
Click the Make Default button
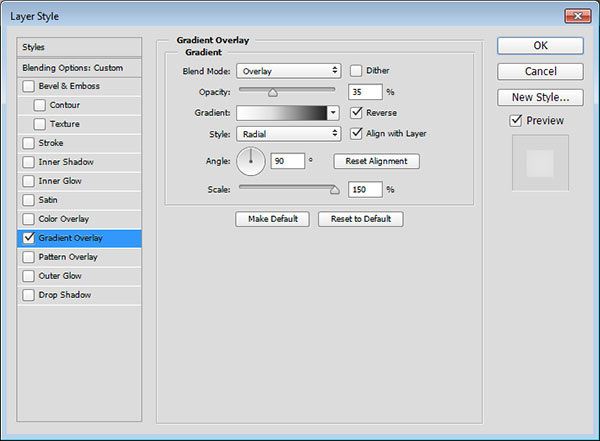coord(273,219)
